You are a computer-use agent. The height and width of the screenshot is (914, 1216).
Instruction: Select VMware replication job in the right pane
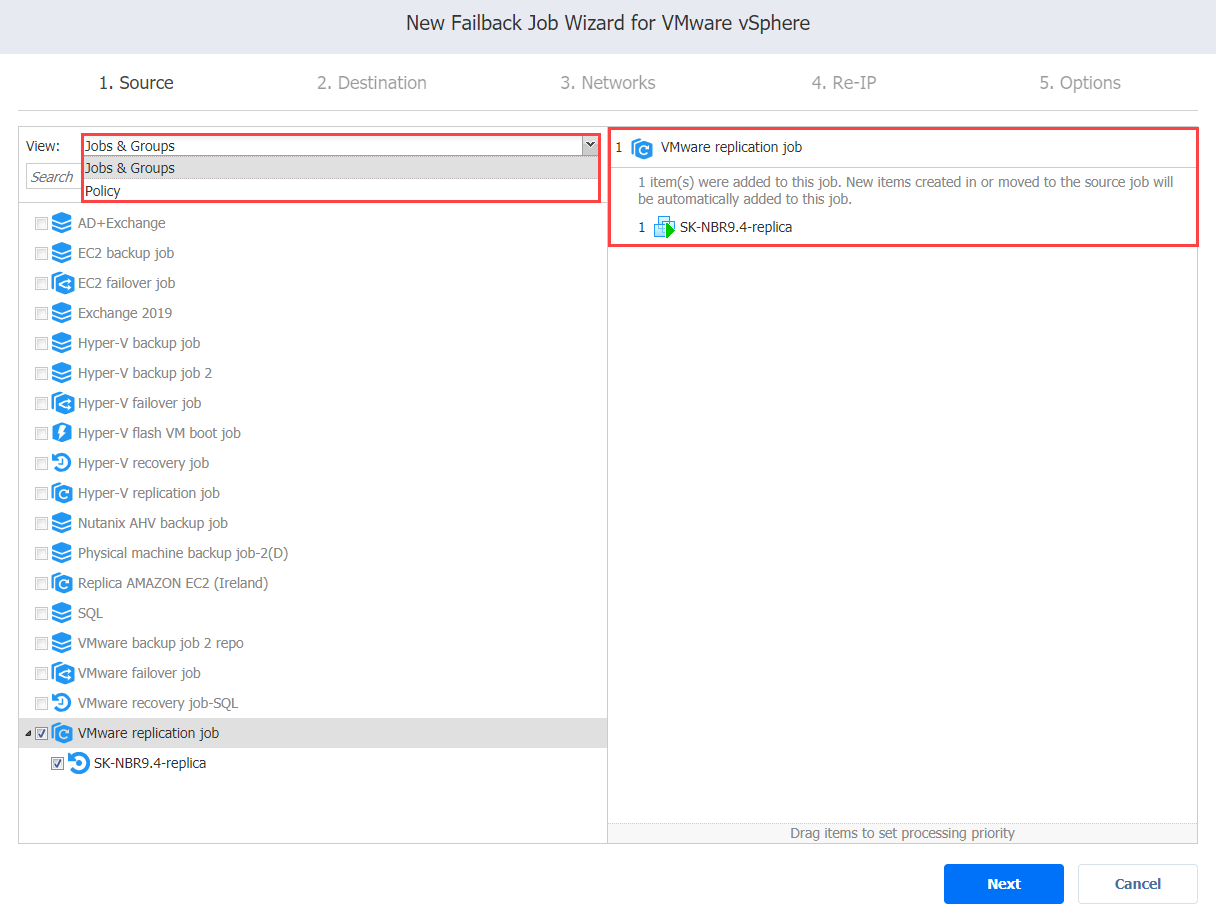click(731, 147)
